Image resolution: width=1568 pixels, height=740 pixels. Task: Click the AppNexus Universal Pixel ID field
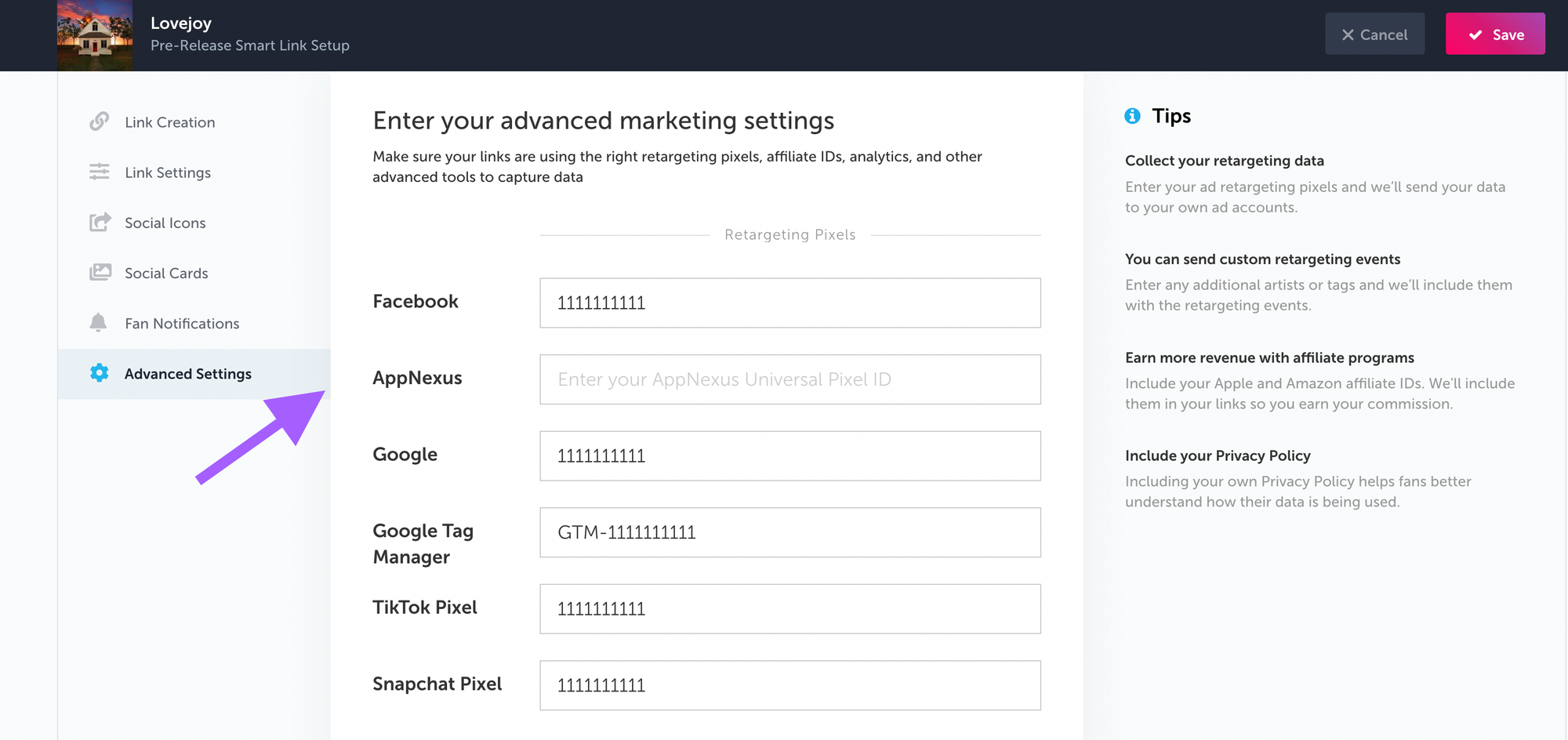coord(790,379)
